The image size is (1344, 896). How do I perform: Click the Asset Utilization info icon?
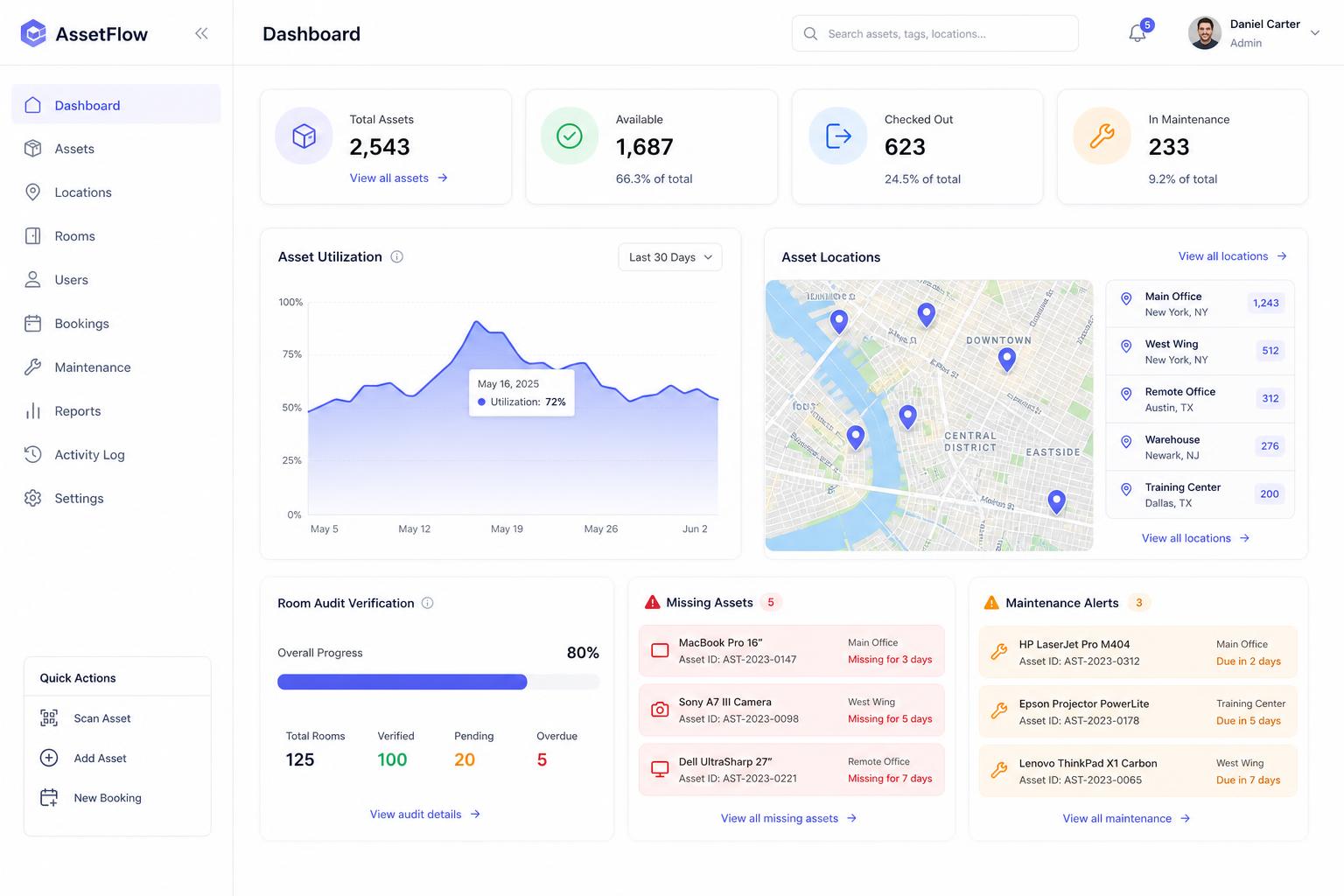click(396, 256)
